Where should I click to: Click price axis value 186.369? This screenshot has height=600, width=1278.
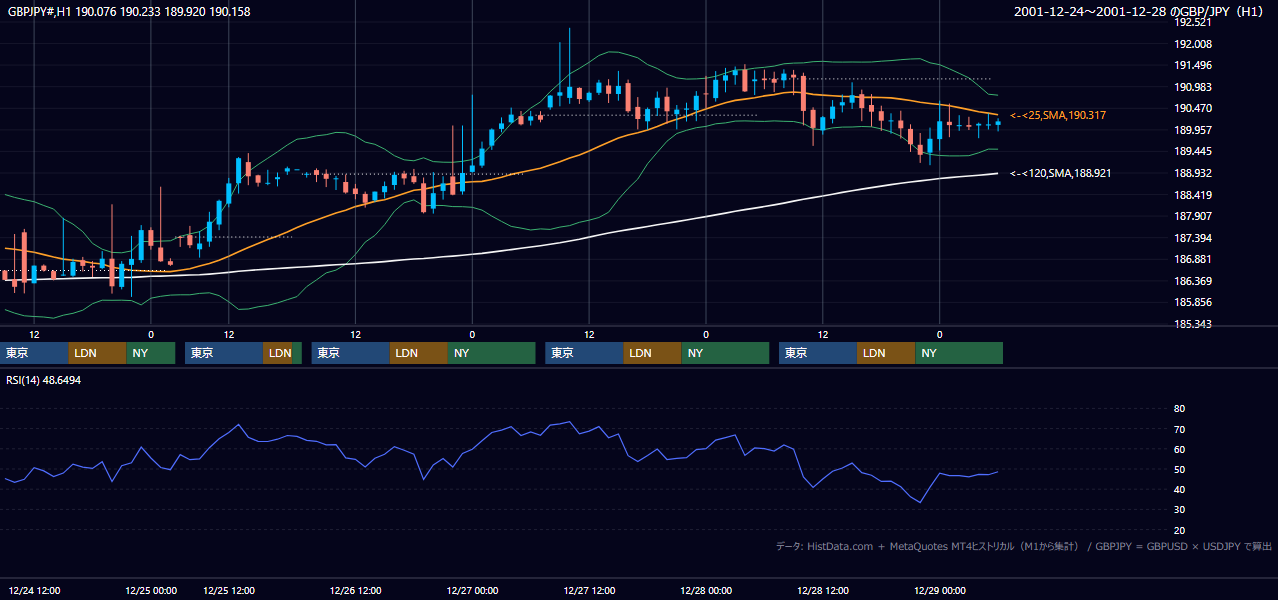(x=1193, y=282)
